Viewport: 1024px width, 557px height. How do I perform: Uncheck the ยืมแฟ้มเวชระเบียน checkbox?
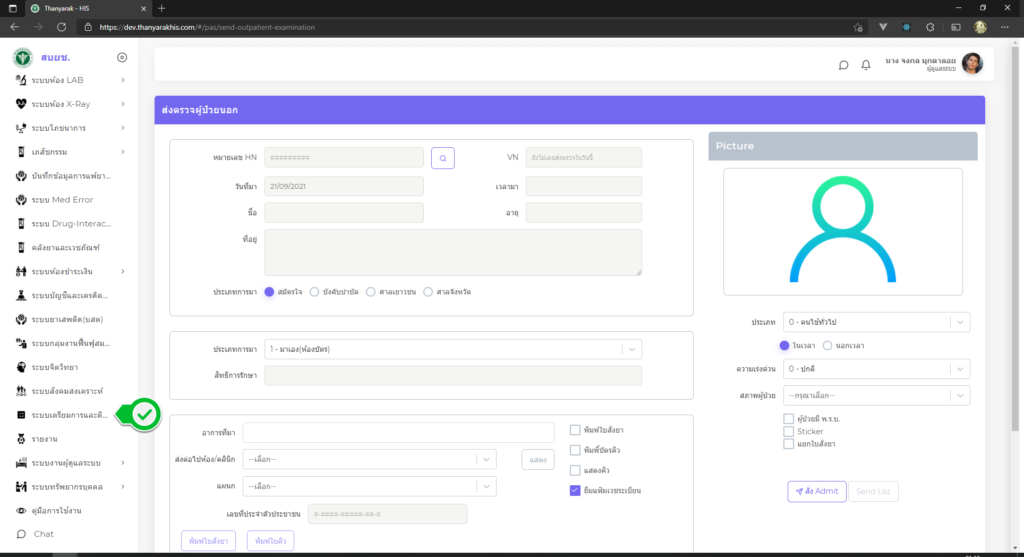point(575,490)
